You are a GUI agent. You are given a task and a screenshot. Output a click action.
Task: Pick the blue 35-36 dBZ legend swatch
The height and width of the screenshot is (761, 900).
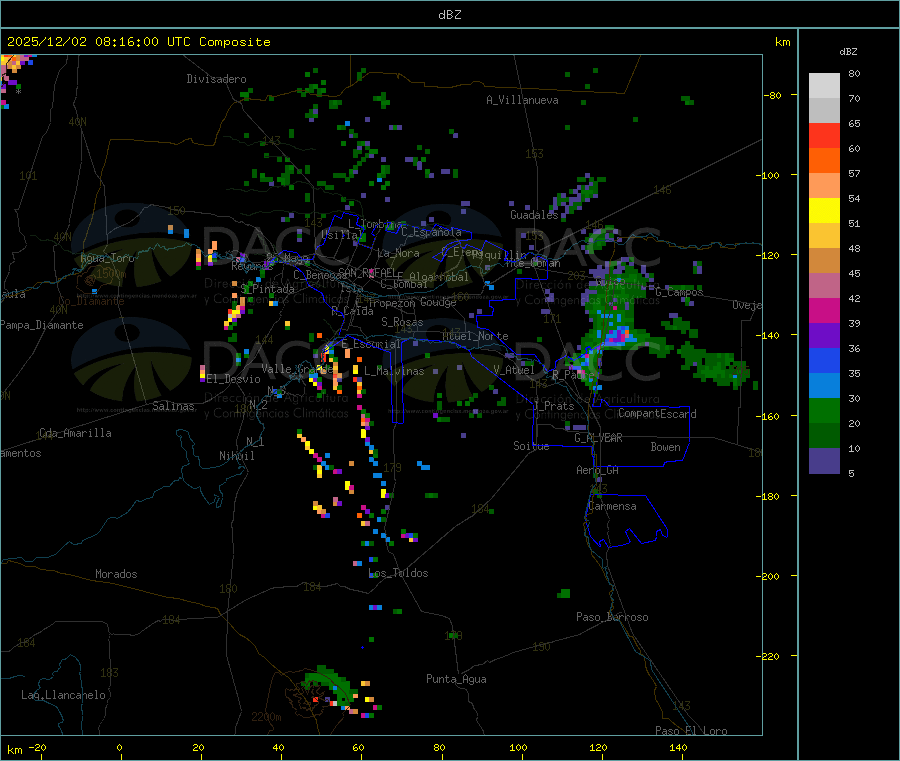coord(824,360)
